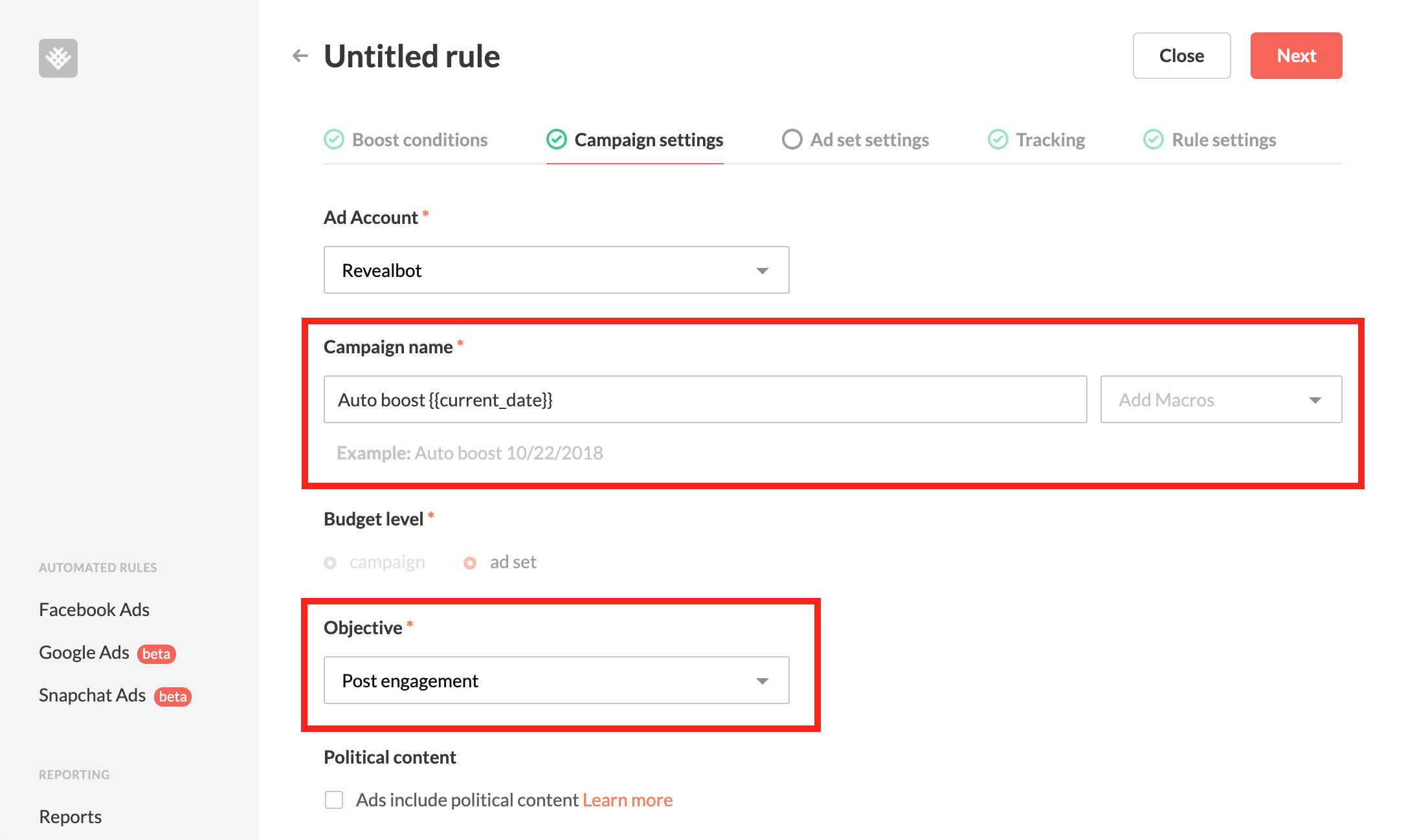Click the Next button
Viewport: 1406px width, 840px height.
pos(1297,56)
